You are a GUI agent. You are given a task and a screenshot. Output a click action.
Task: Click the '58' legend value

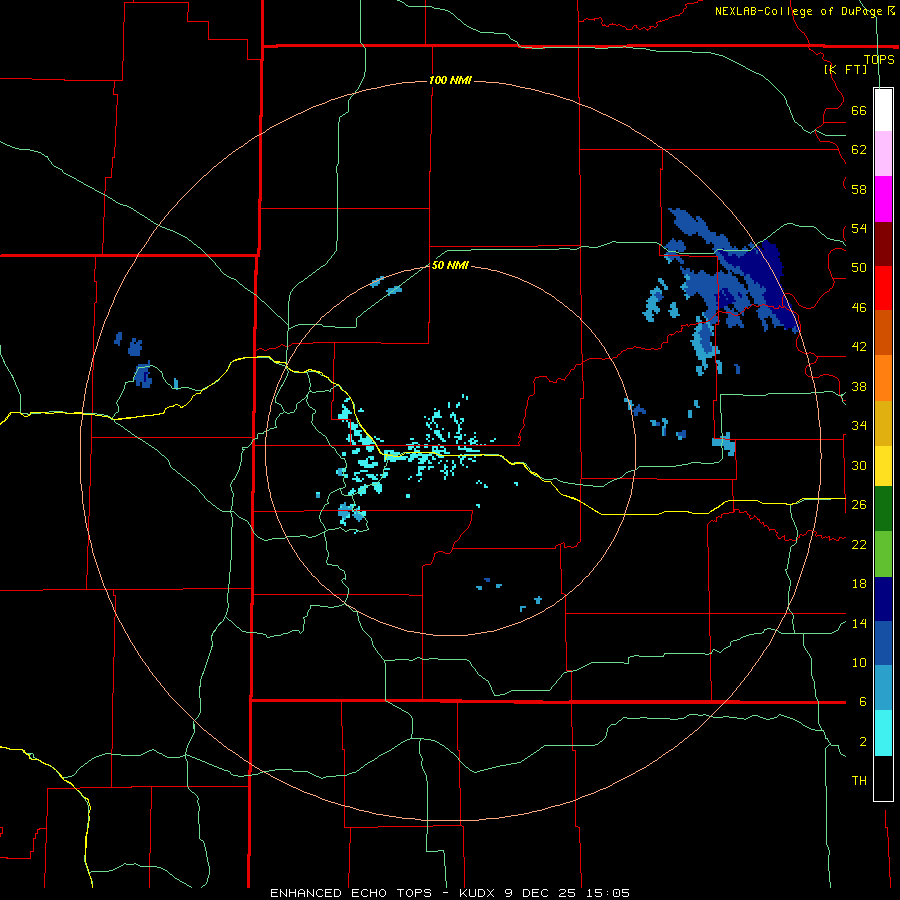(859, 189)
